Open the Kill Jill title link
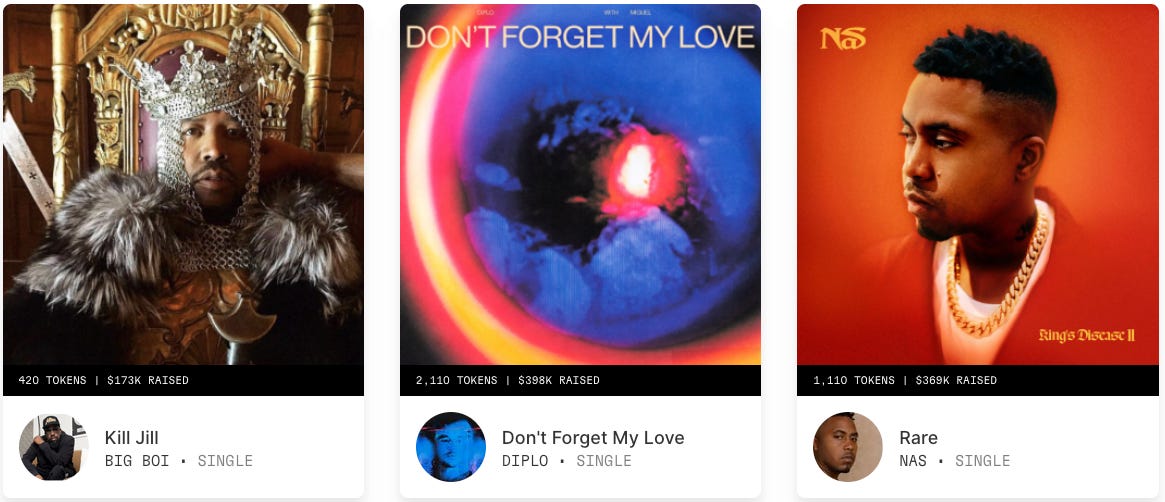Screen dimensions: 1165x502 pyautogui.click(x=132, y=437)
